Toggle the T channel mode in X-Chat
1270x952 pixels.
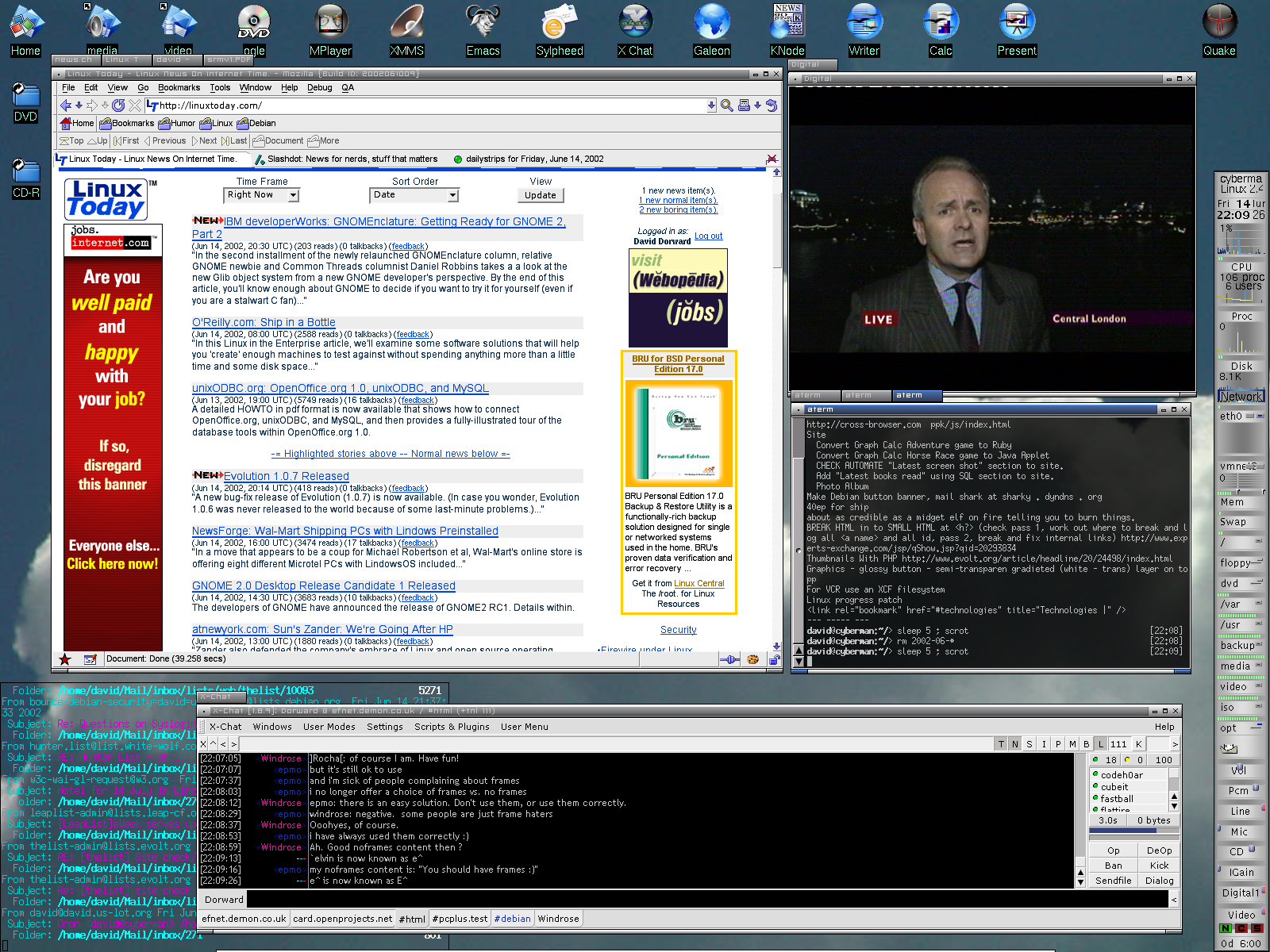[1001, 744]
